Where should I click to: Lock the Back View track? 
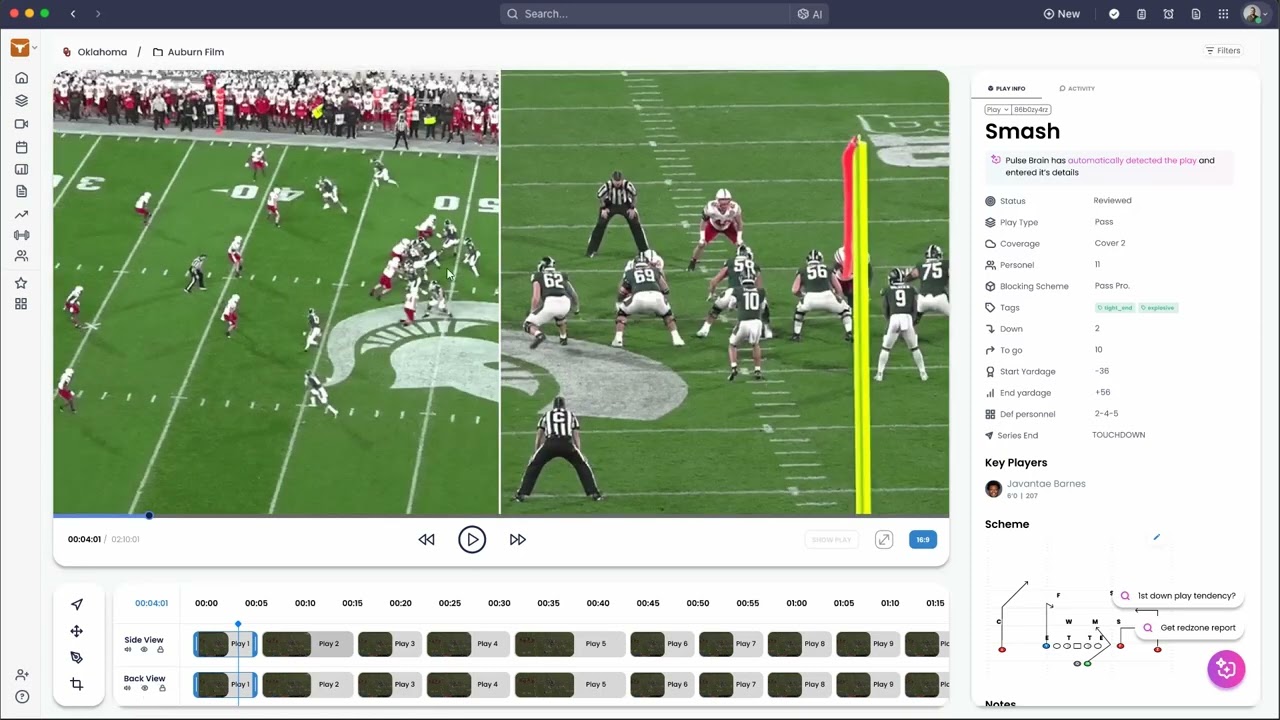pos(160,688)
